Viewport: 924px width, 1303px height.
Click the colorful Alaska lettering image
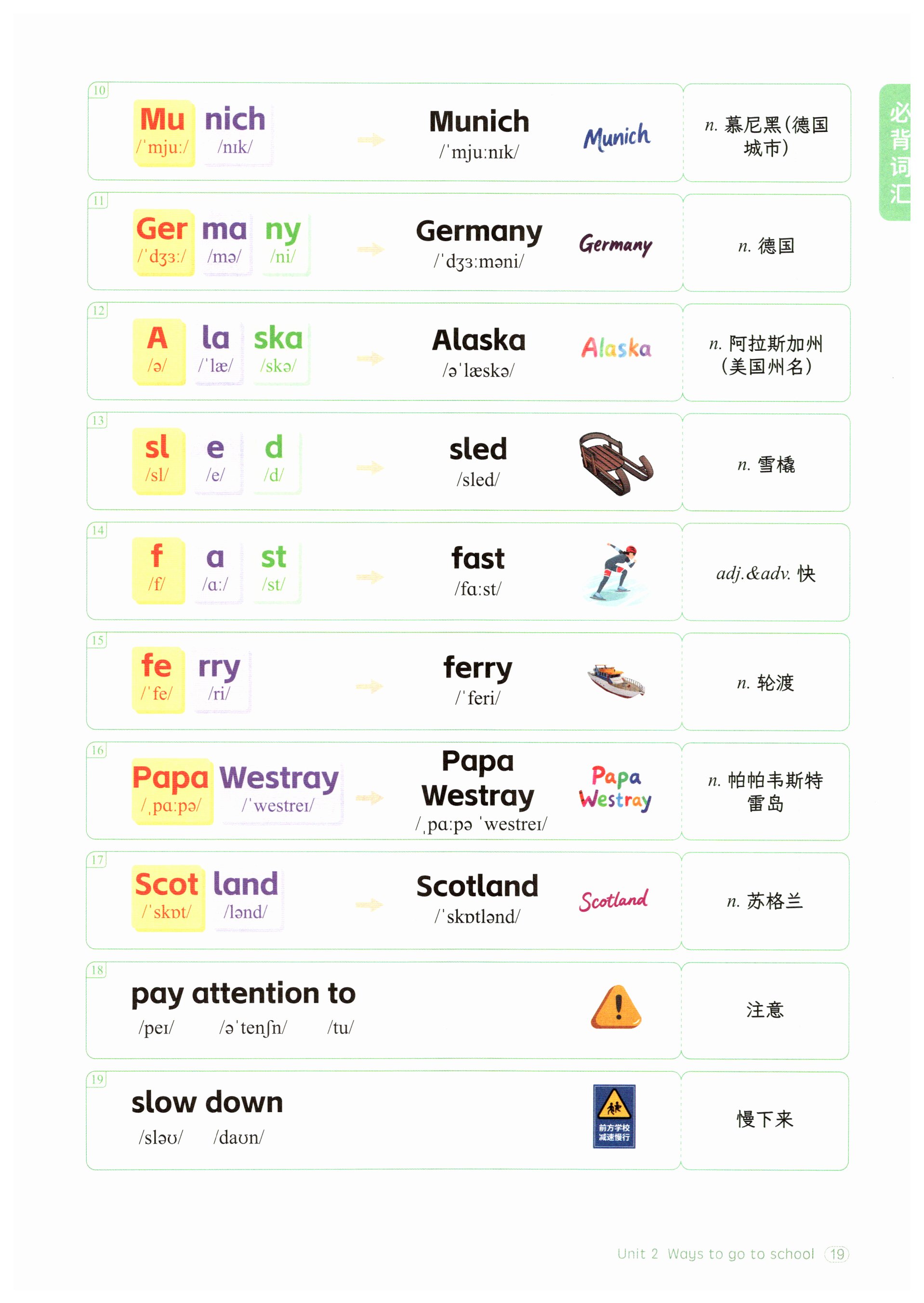click(616, 347)
